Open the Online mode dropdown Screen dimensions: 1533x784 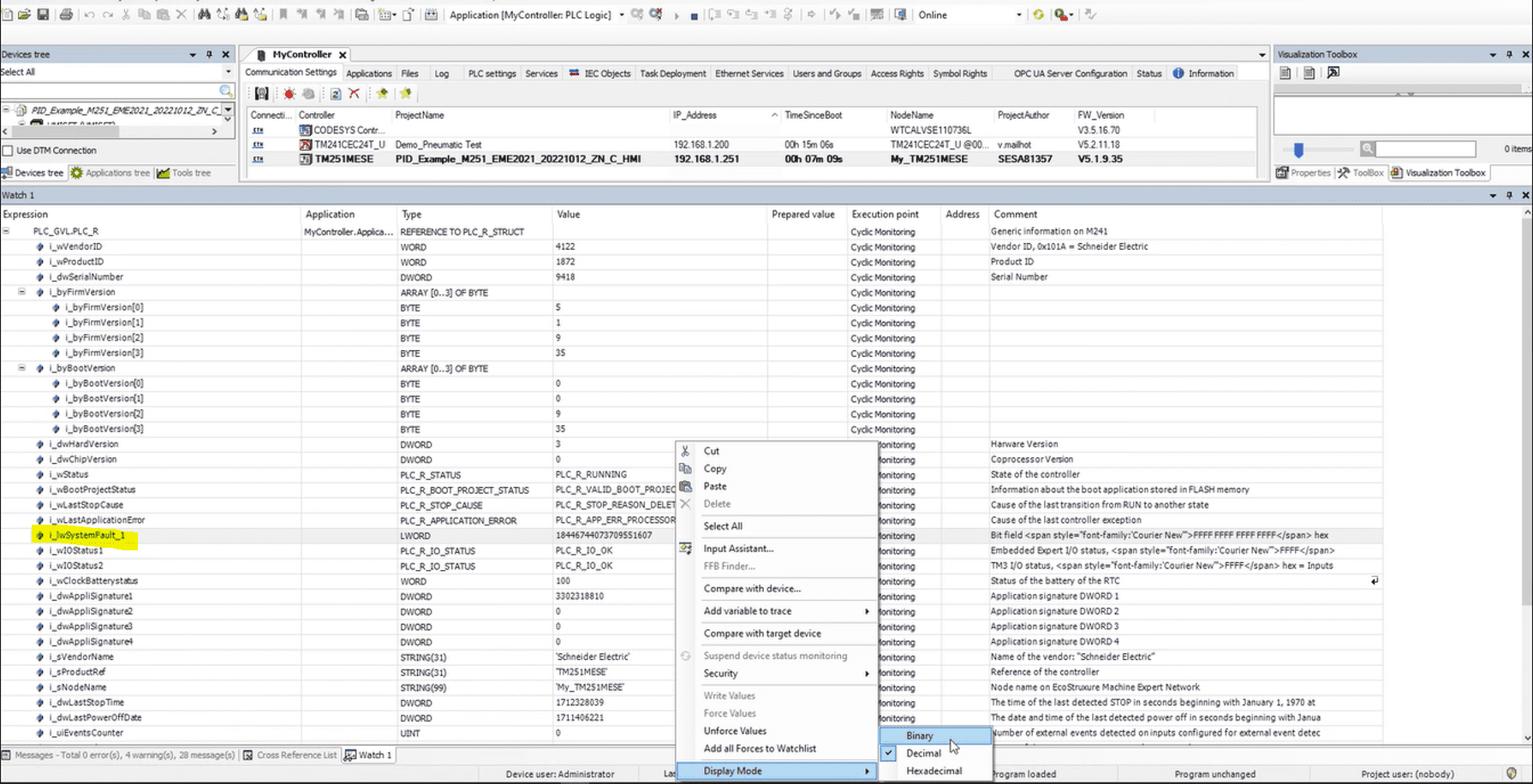pyautogui.click(x=1018, y=15)
